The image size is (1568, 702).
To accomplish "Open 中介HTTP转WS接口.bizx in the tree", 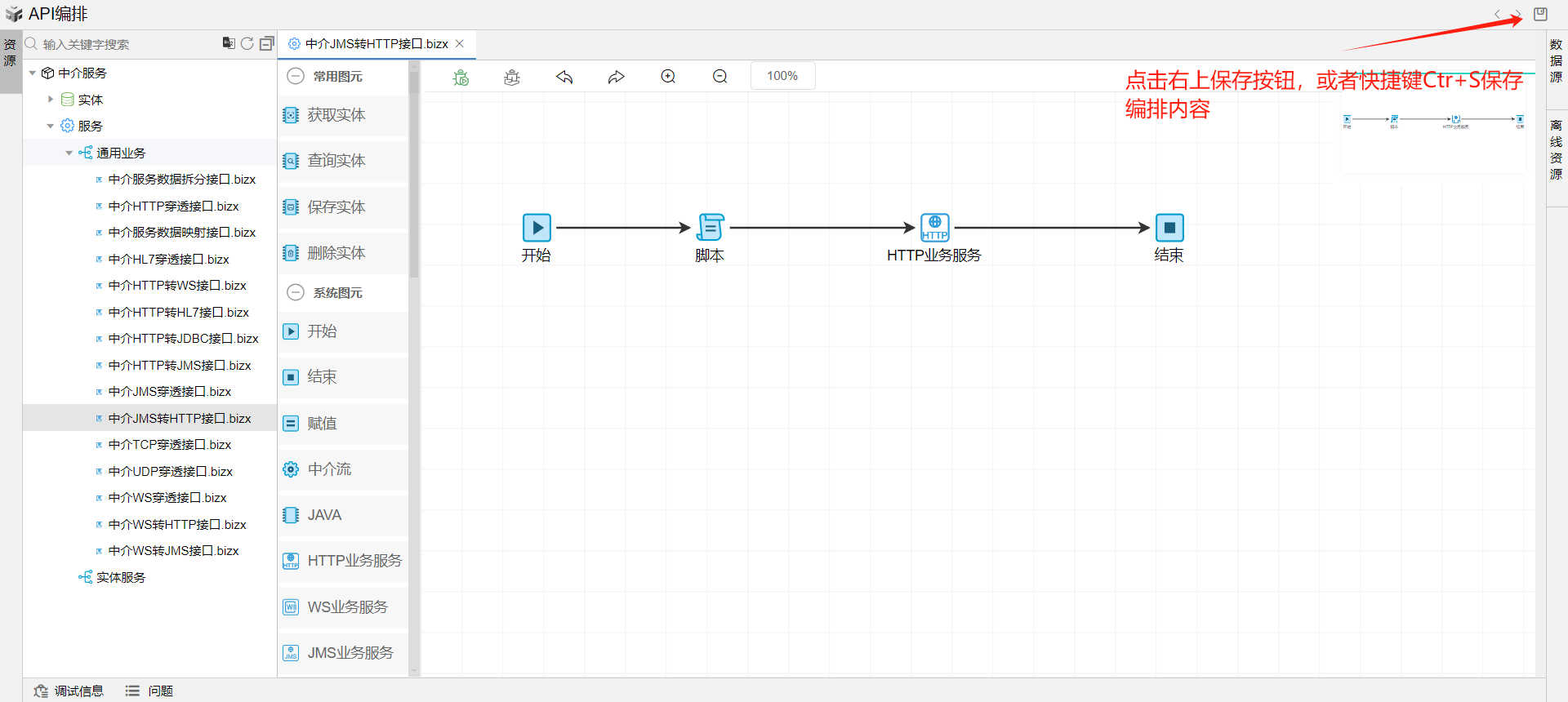I will click(176, 286).
